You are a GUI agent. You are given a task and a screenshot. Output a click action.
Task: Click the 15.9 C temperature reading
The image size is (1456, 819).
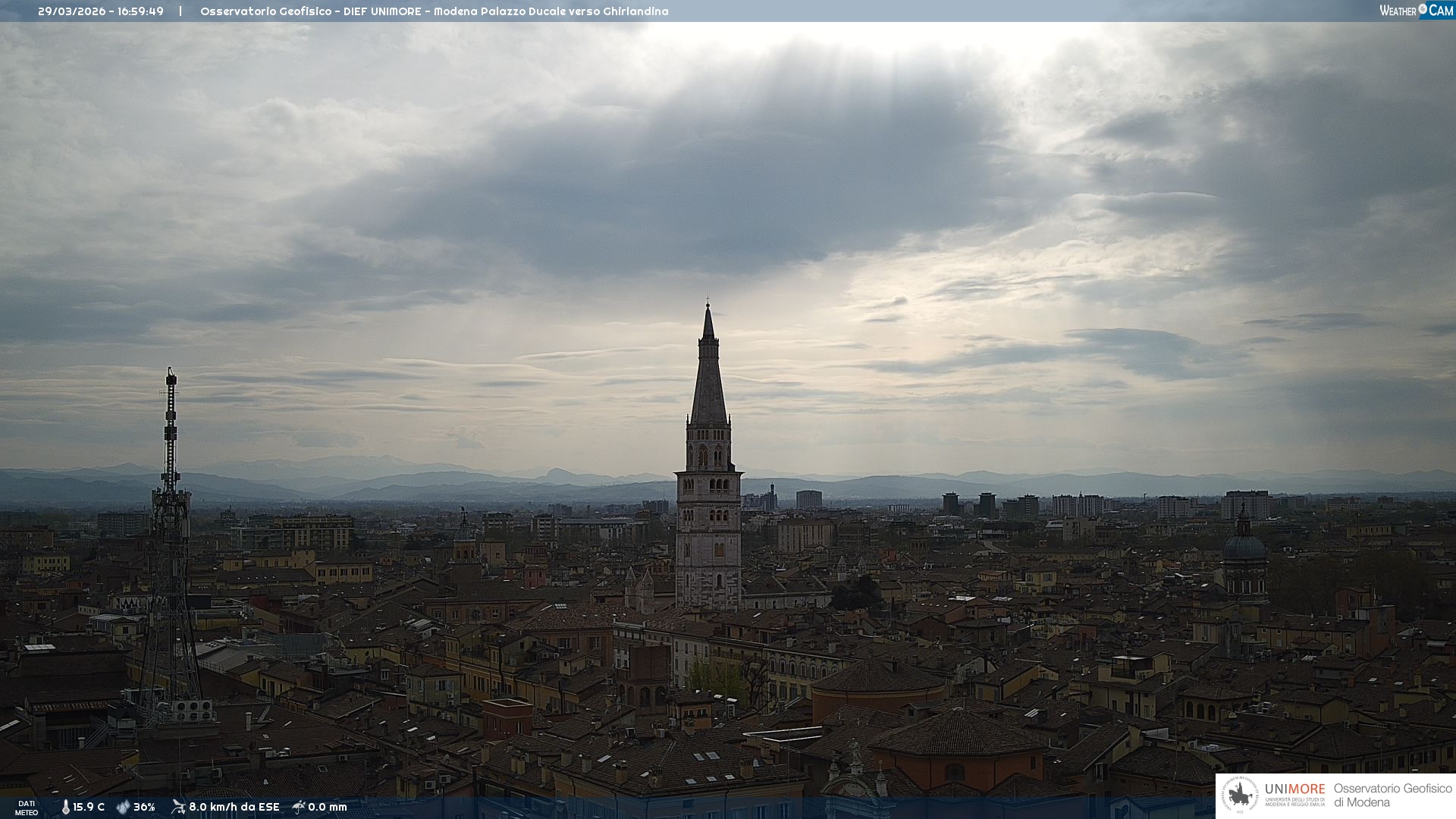tap(89, 807)
